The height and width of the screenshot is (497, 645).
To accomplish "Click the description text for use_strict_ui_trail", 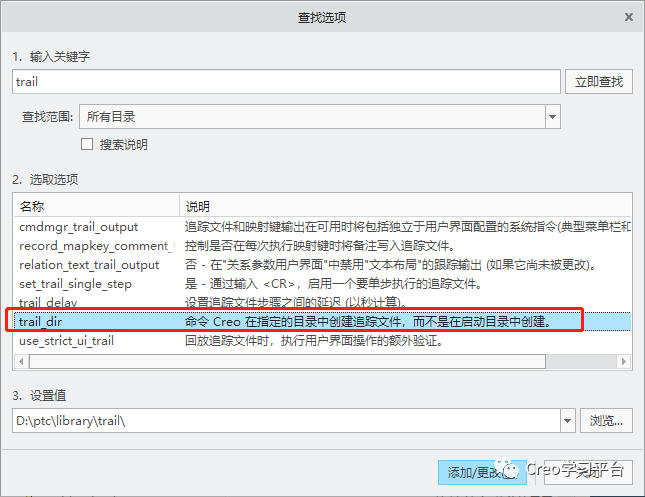I will point(313,341).
